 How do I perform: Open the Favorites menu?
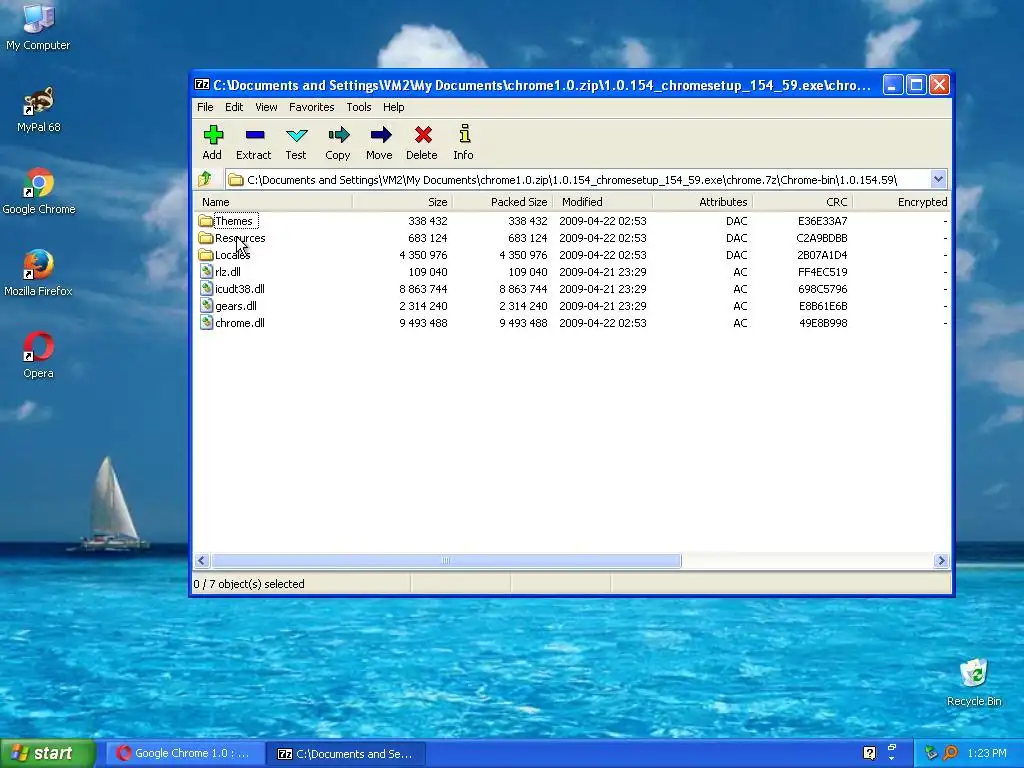click(x=312, y=107)
